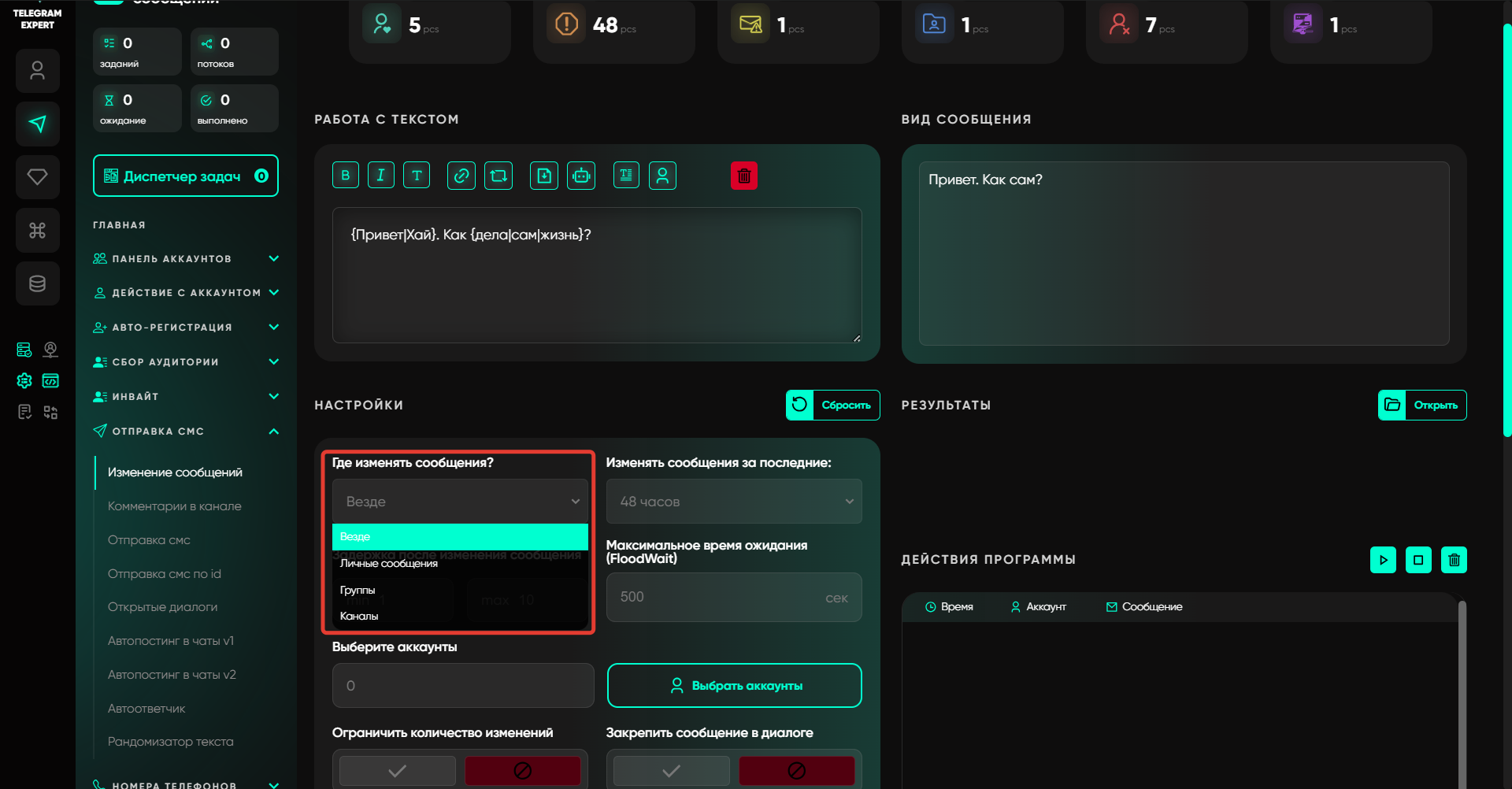Image resolution: width=1512 pixels, height=789 pixels.
Task: Click the robot icon in text toolbar
Action: [581, 176]
